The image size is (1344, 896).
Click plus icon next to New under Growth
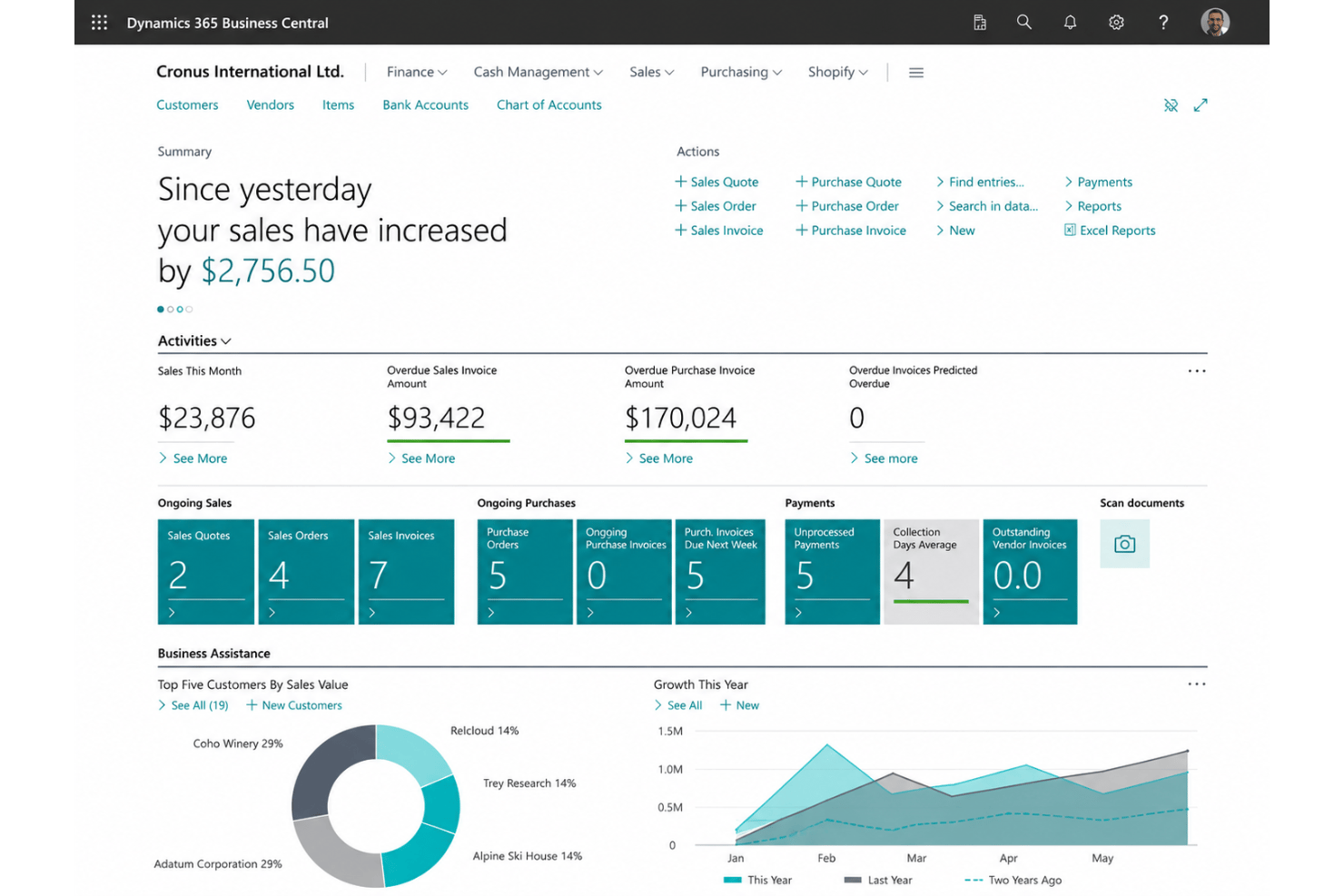pyautogui.click(x=726, y=705)
